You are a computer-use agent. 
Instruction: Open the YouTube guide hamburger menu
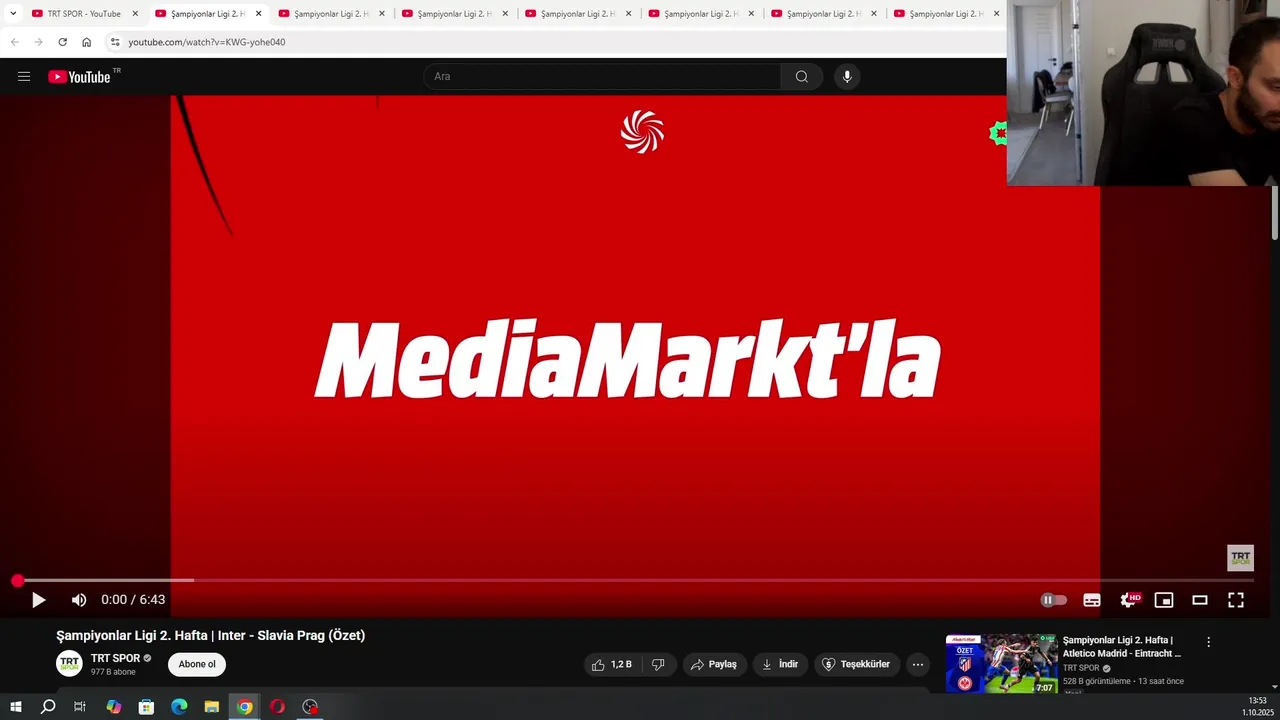pyautogui.click(x=24, y=77)
